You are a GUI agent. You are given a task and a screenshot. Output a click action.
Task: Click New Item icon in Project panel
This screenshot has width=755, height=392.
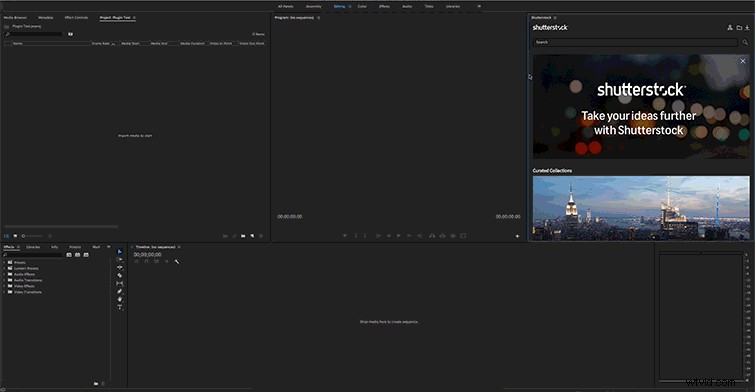252,236
